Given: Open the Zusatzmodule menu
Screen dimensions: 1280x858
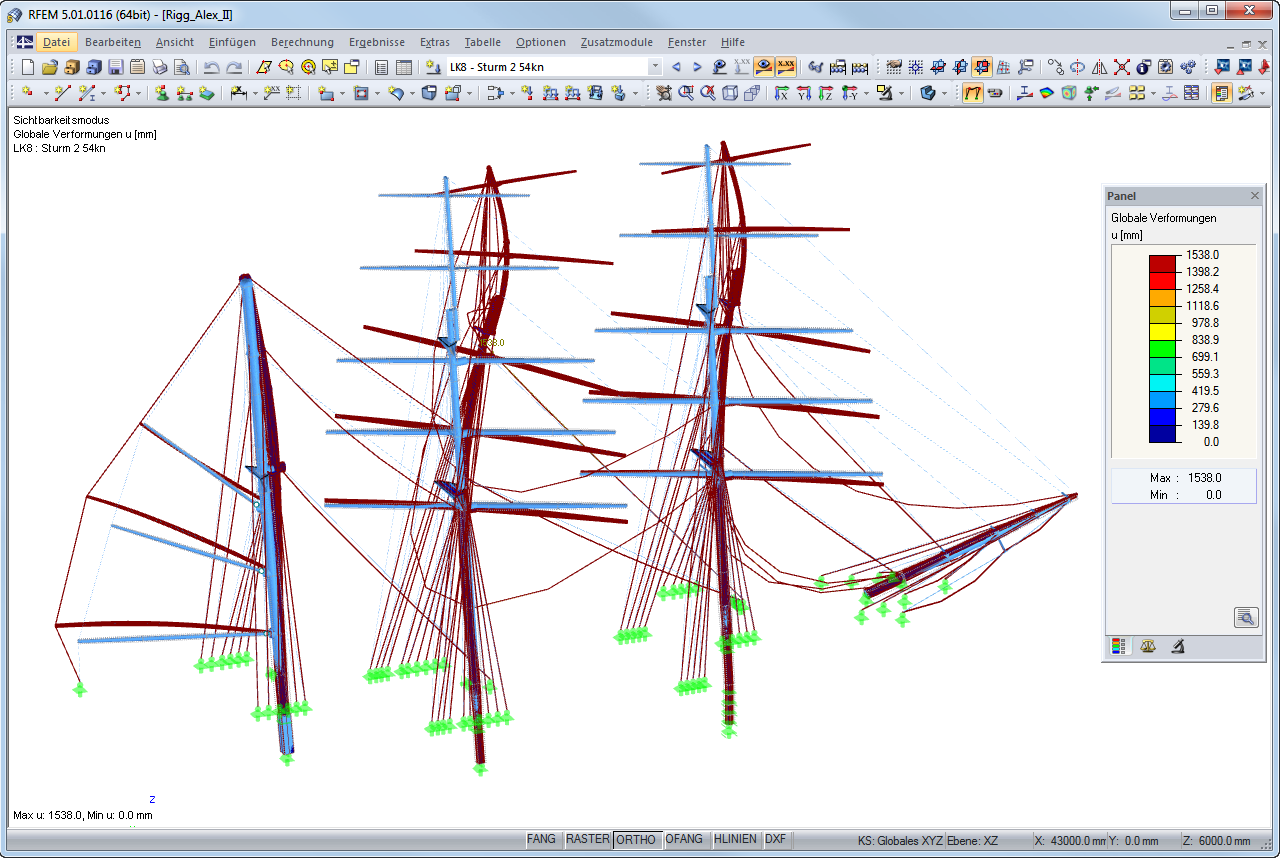Looking at the screenshot, I should tap(617, 42).
